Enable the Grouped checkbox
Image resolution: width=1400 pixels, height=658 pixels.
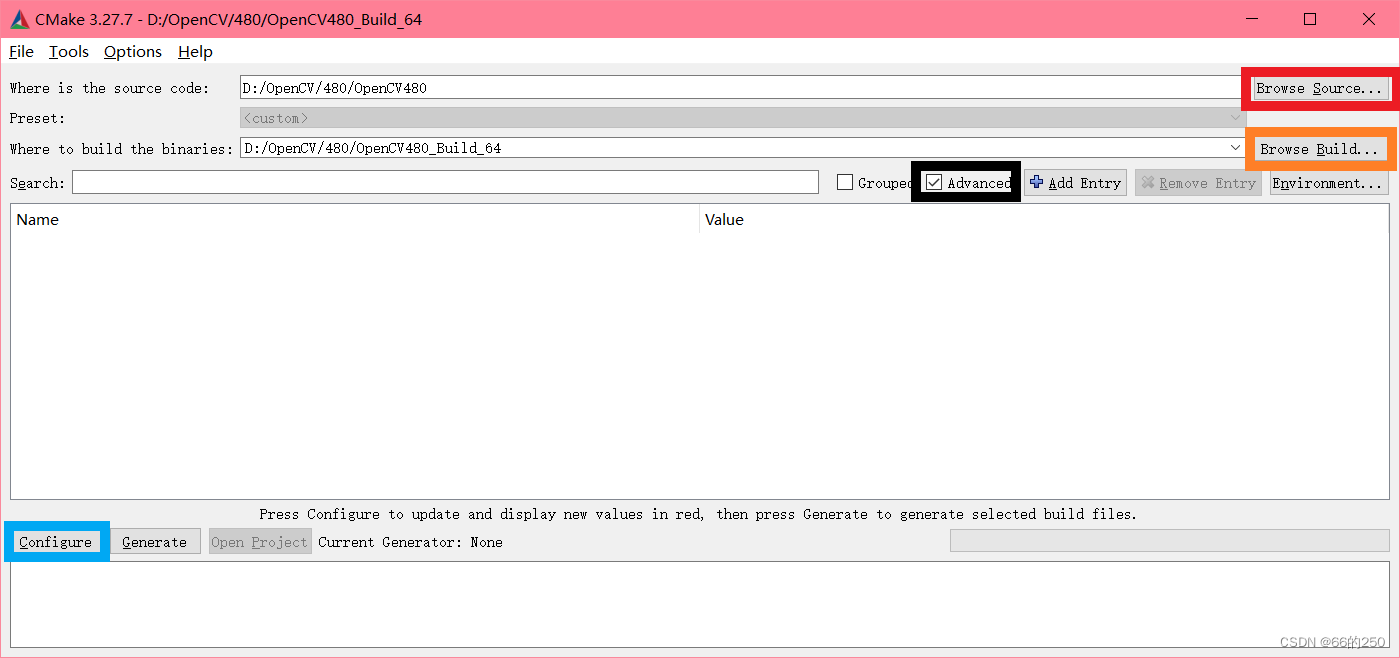[x=845, y=182]
